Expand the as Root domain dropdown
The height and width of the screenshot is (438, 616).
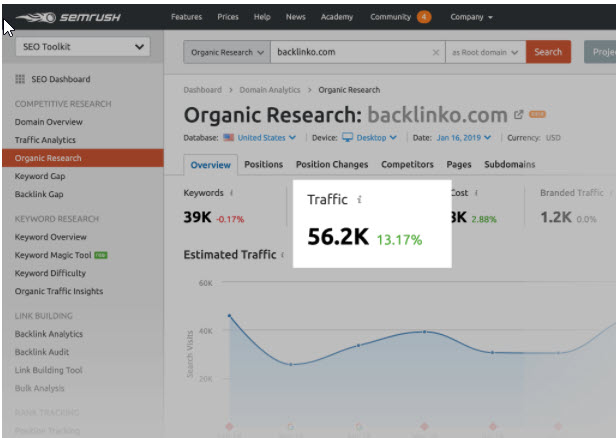485,52
